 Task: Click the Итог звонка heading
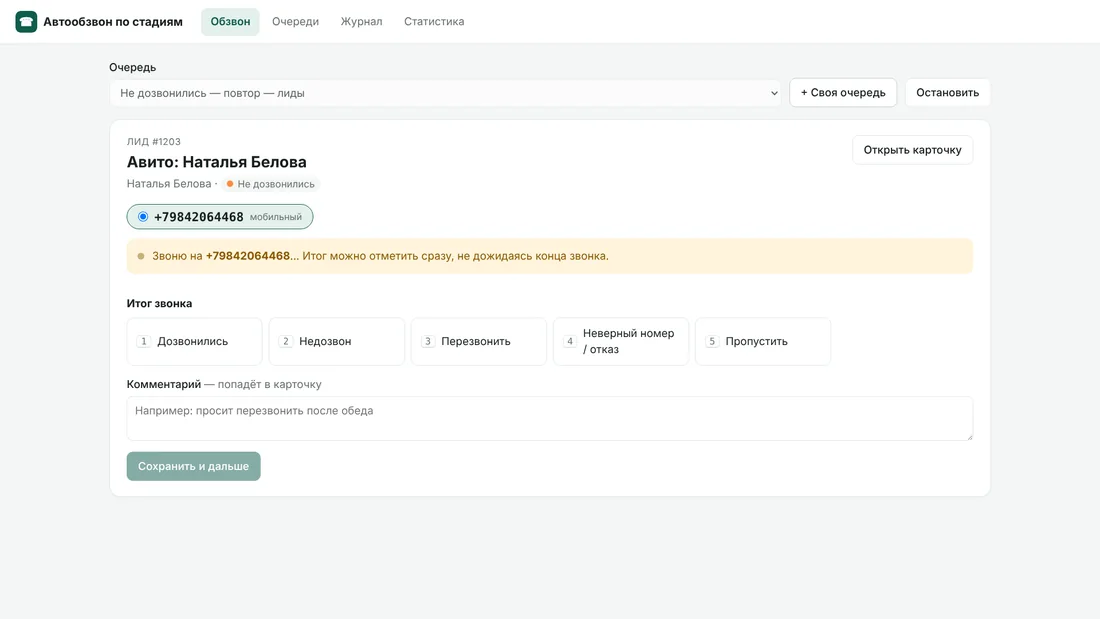click(159, 304)
